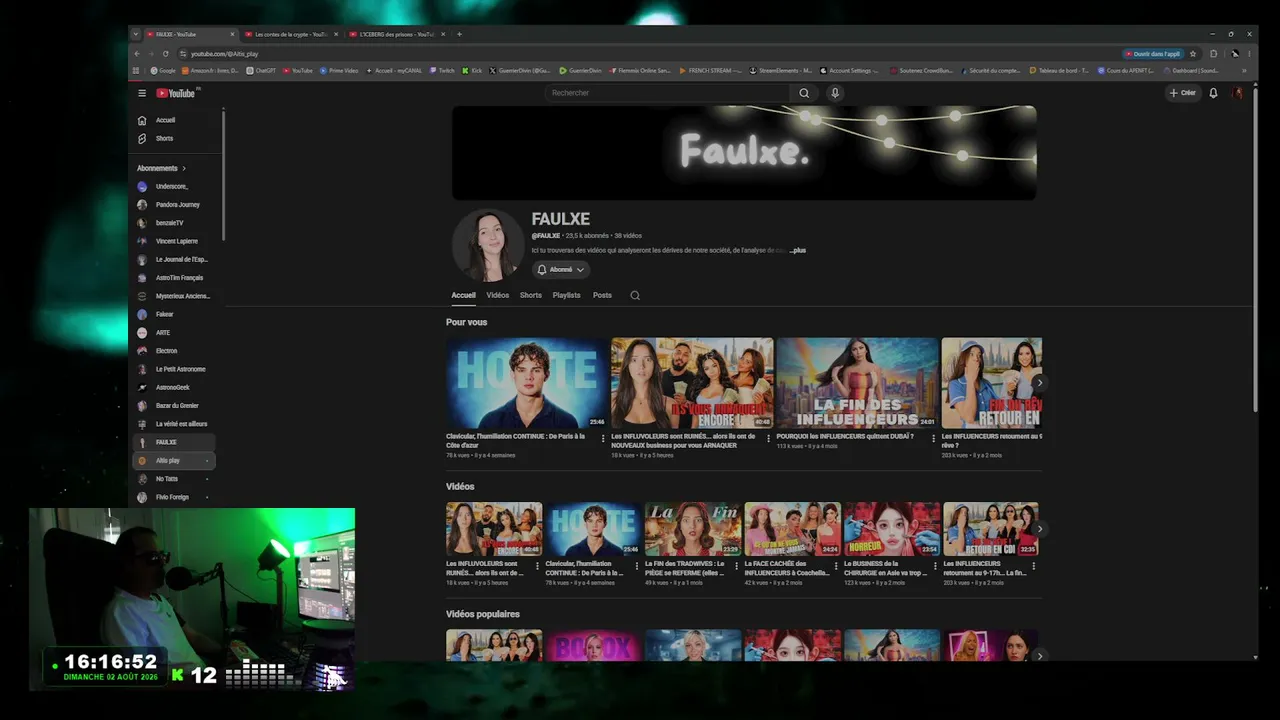The image size is (1280, 720).
Task: Show next videos in Vidéos populaires carousel
Action: pos(1039,656)
